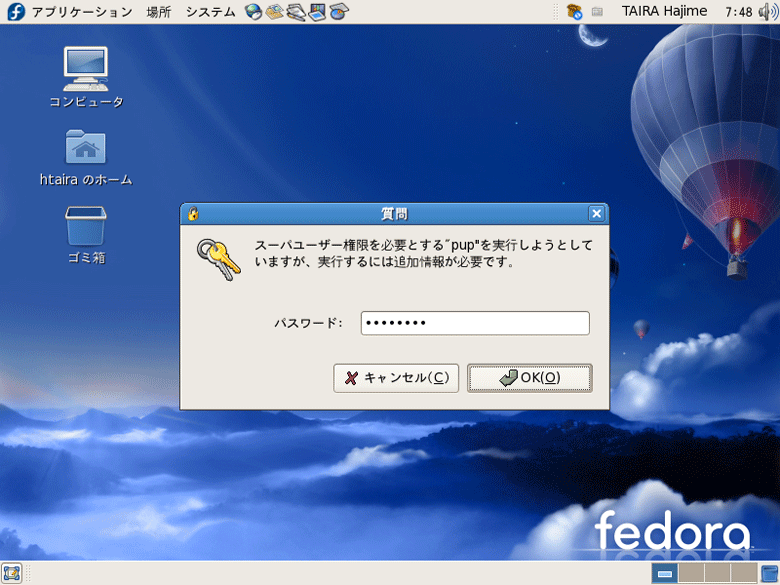Image resolution: width=780 pixels, height=585 pixels.
Task: Open the アプリケーション menu
Action: [80, 12]
